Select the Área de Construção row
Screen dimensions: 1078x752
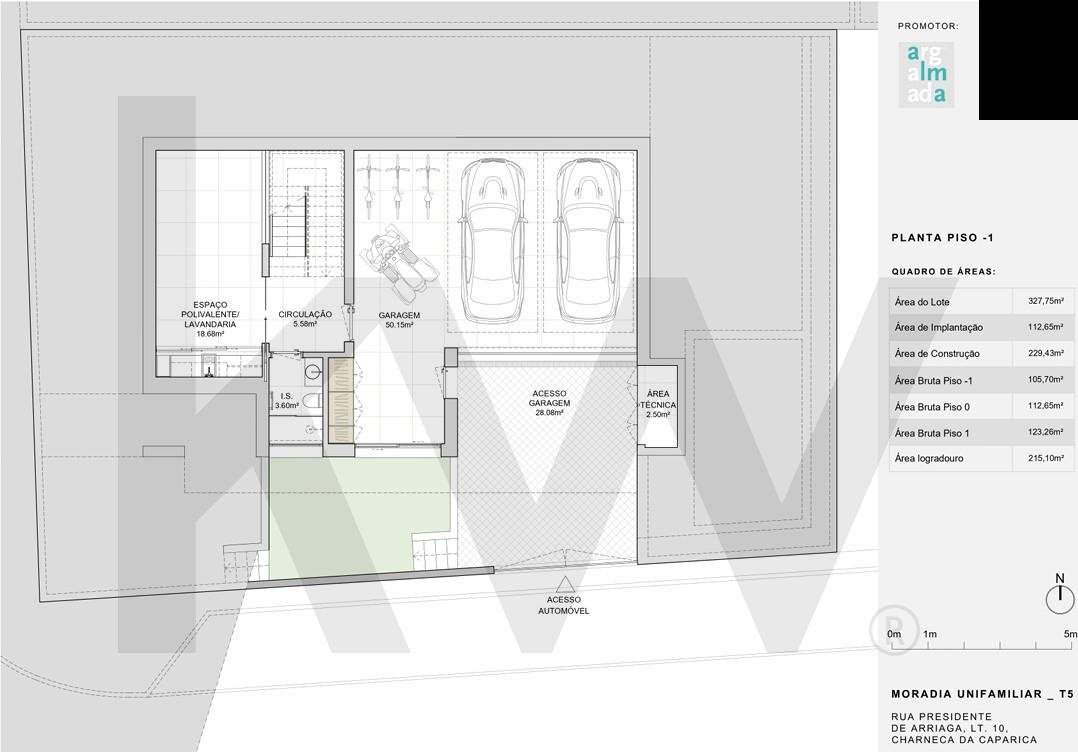tap(981, 353)
